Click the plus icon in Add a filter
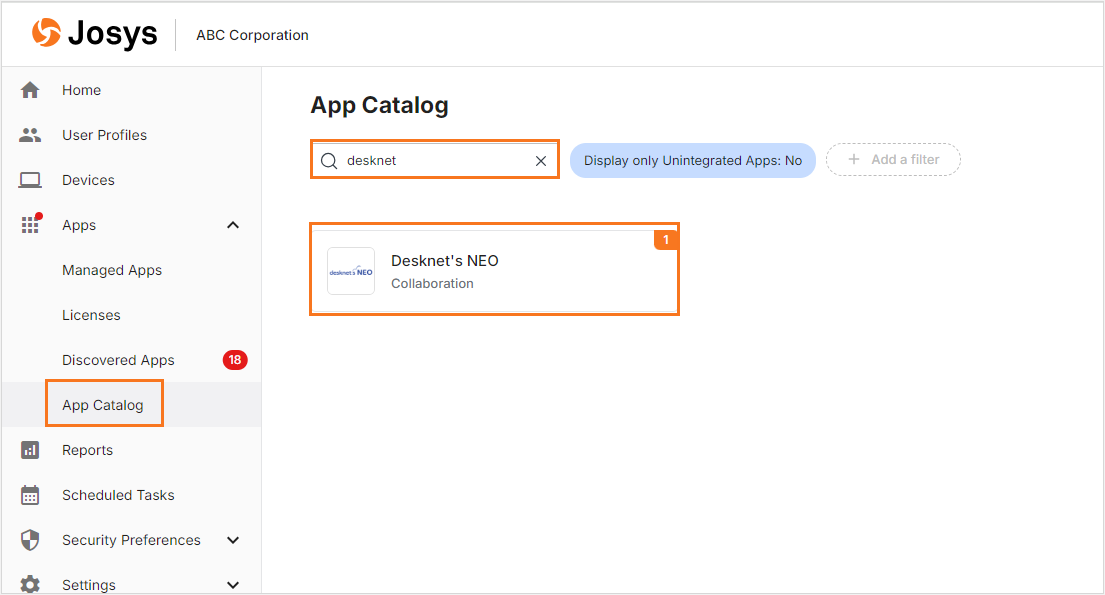The height and width of the screenshot is (595, 1105). click(x=853, y=159)
